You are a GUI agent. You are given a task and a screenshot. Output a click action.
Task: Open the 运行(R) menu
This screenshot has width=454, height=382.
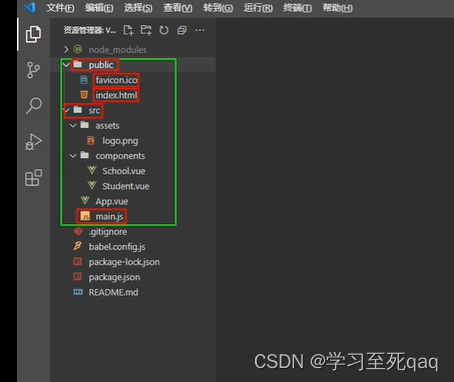(x=258, y=8)
